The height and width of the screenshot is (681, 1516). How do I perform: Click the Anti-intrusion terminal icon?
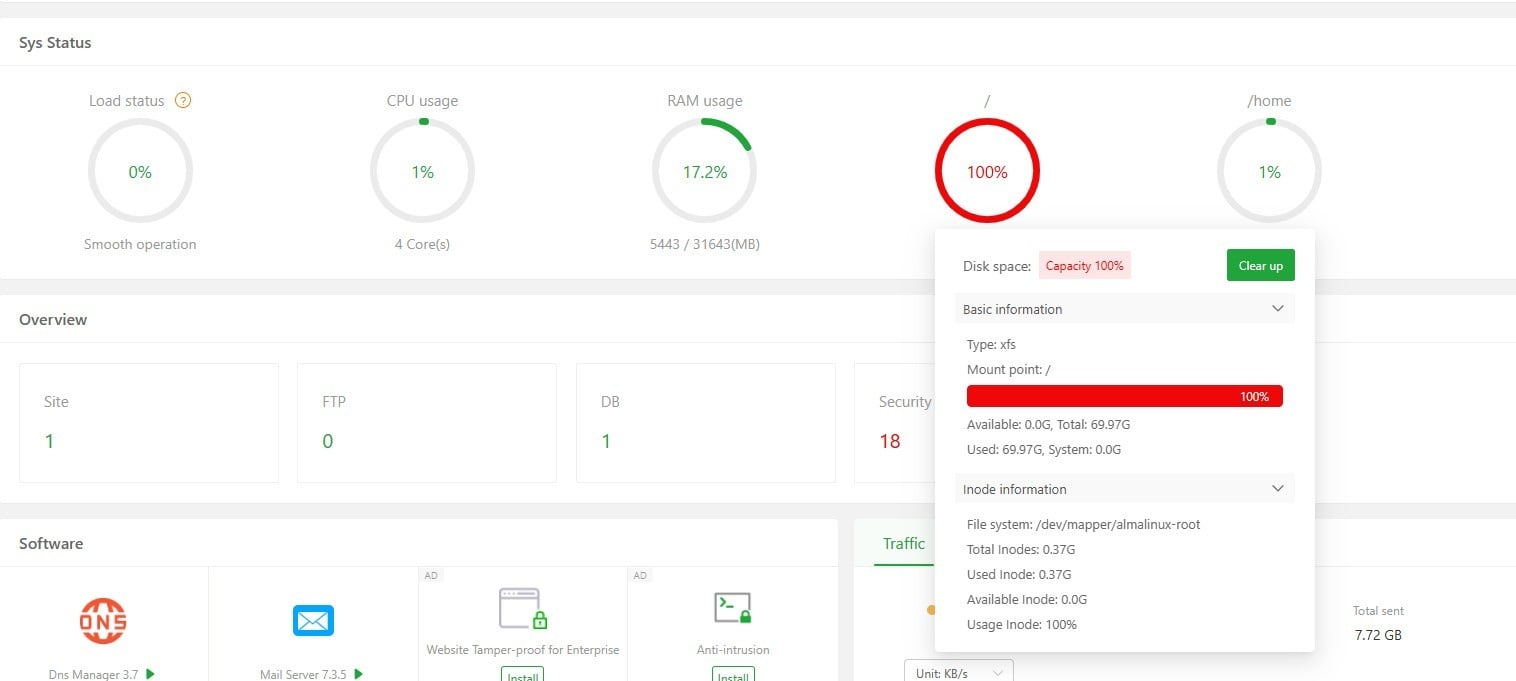tap(733, 608)
